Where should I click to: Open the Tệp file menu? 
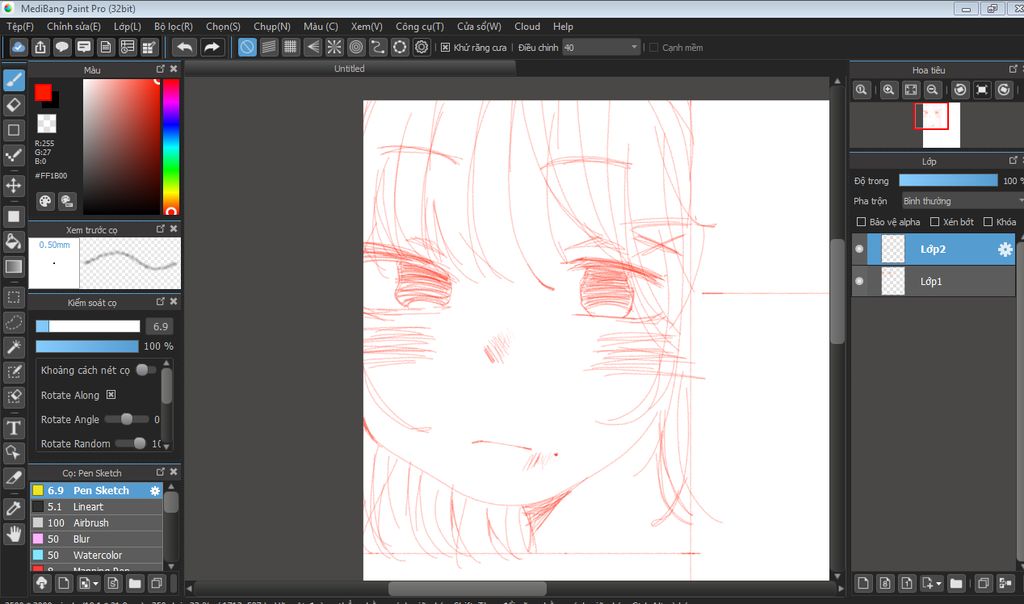(20, 27)
